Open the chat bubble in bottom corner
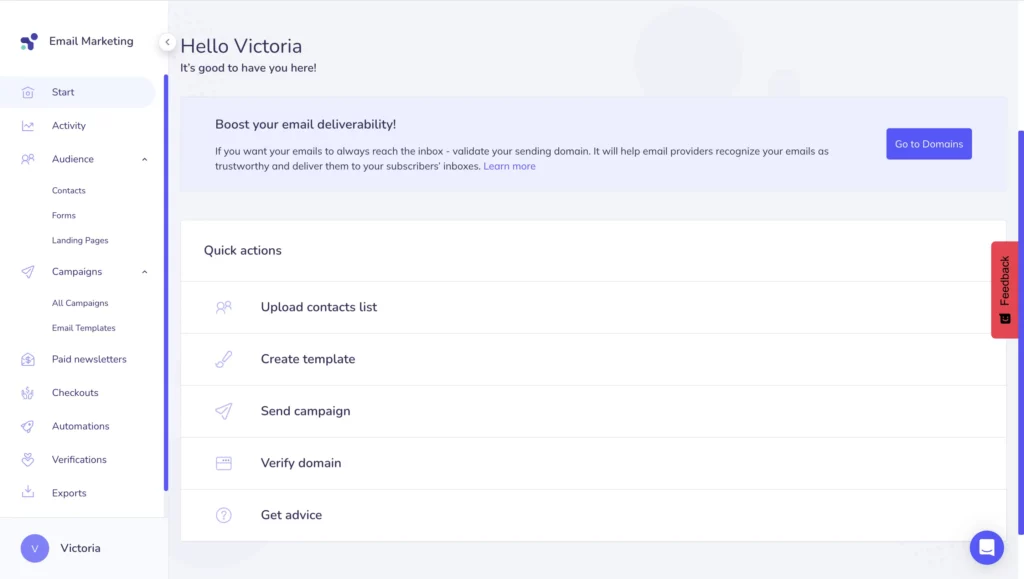This screenshot has height=579, width=1024. [x=986, y=547]
